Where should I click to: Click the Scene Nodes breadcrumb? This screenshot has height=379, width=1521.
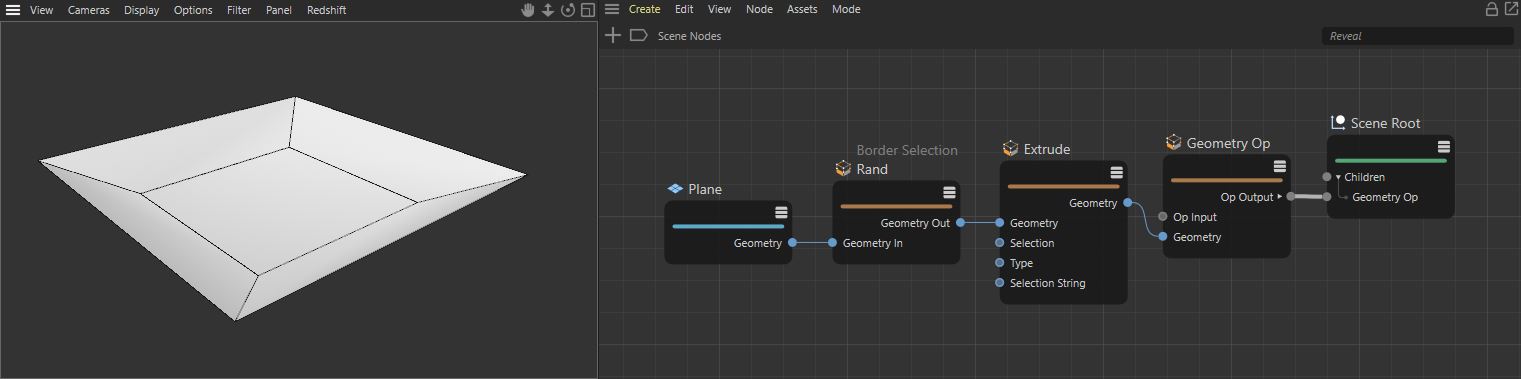[689, 36]
